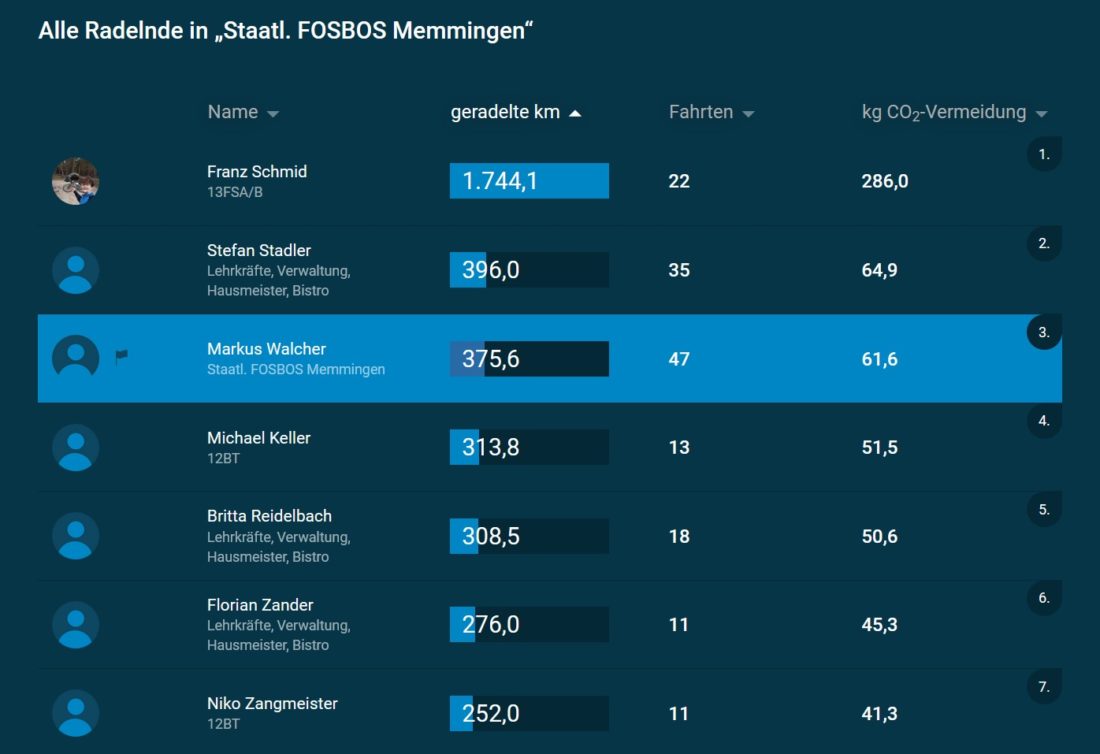The width and height of the screenshot is (1100, 754).
Task: Sort by kg CO2-Vermeidung column
Action: click(x=954, y=112)
